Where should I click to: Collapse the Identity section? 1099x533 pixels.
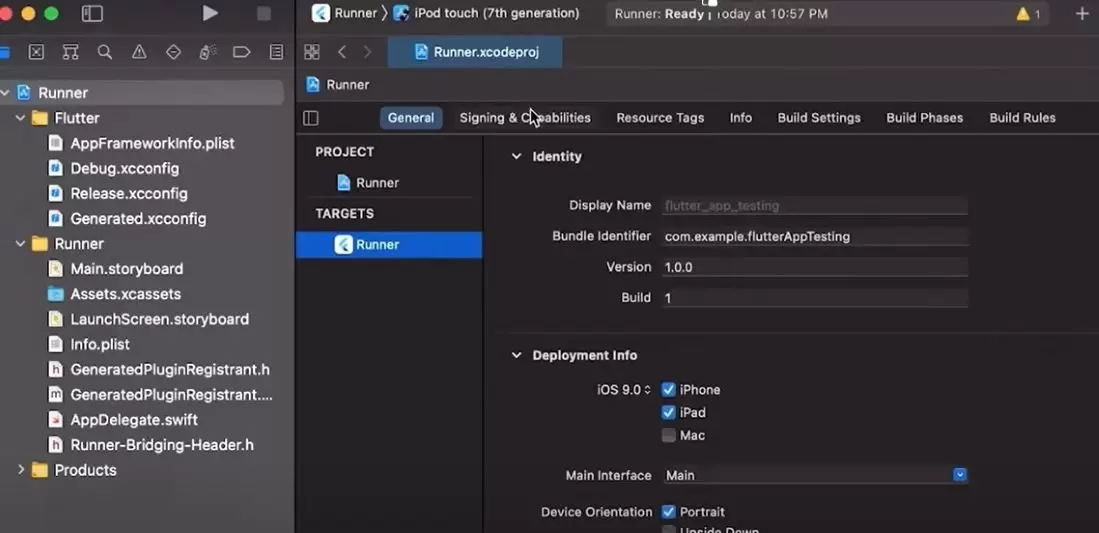[517, 156]
